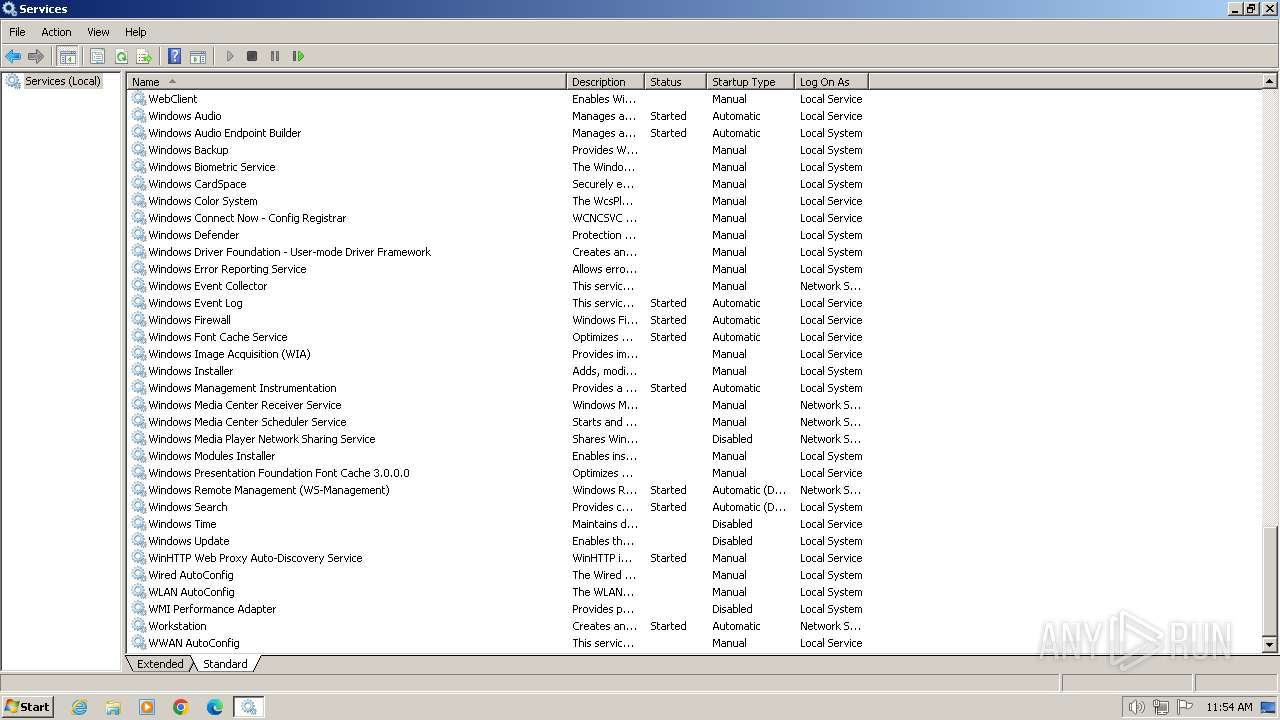Toggle the Show/Hide Action Pane icon
Screen dimensions: 1280x720
[198, 56]
